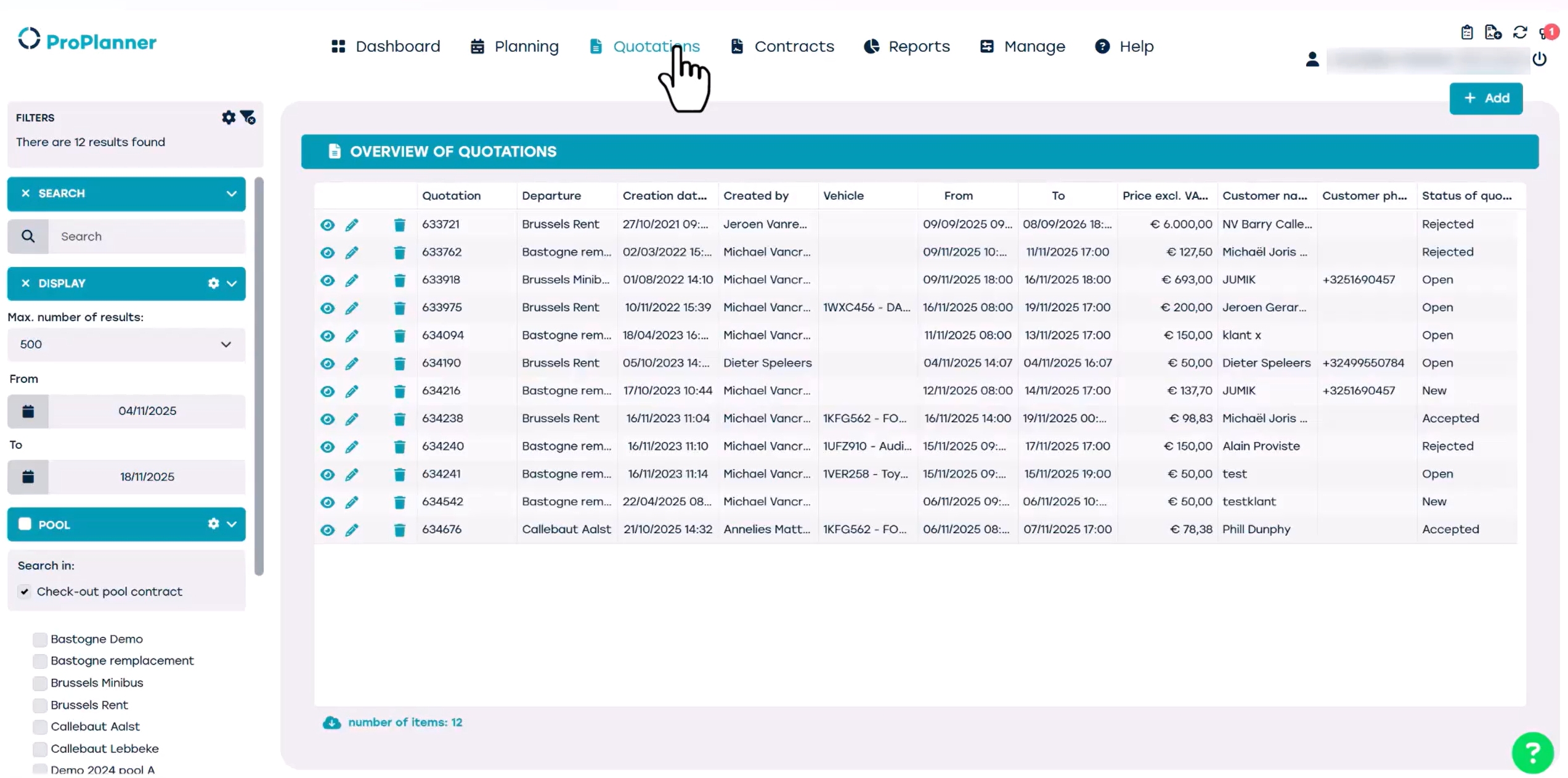Click the power logout icon
The width and height of the screenshot is (1568, 778).
tap(1539, 59)
